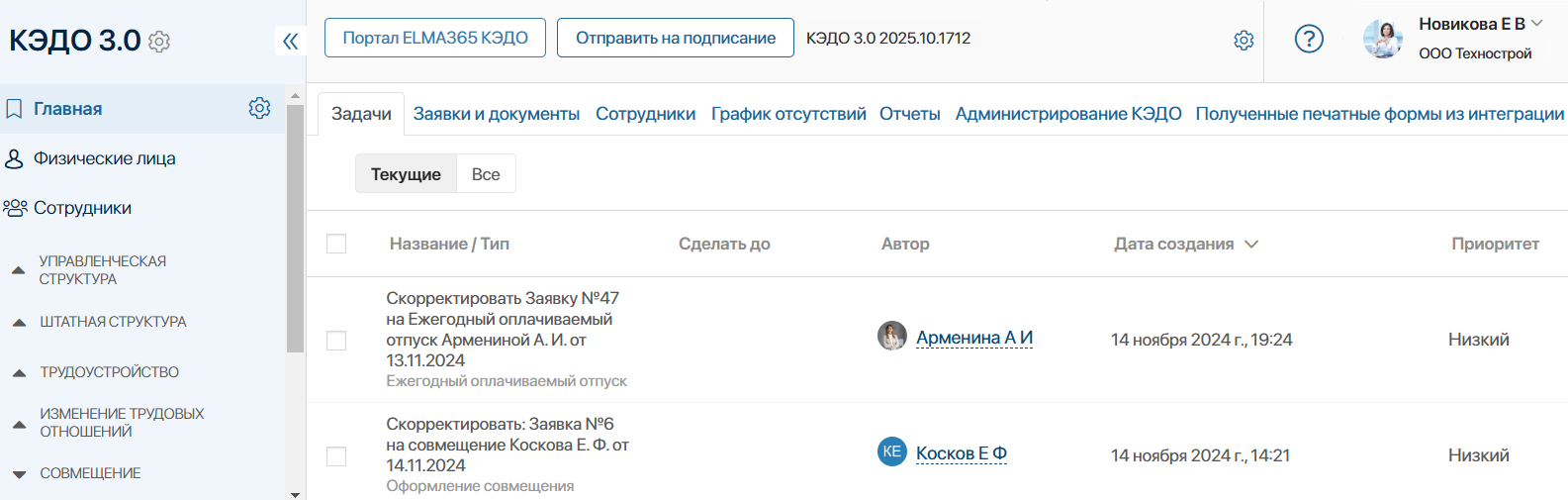Open page settings gear in top bar
Viewport: 1568px width, 500px height.
click(x=1244, y=41)
